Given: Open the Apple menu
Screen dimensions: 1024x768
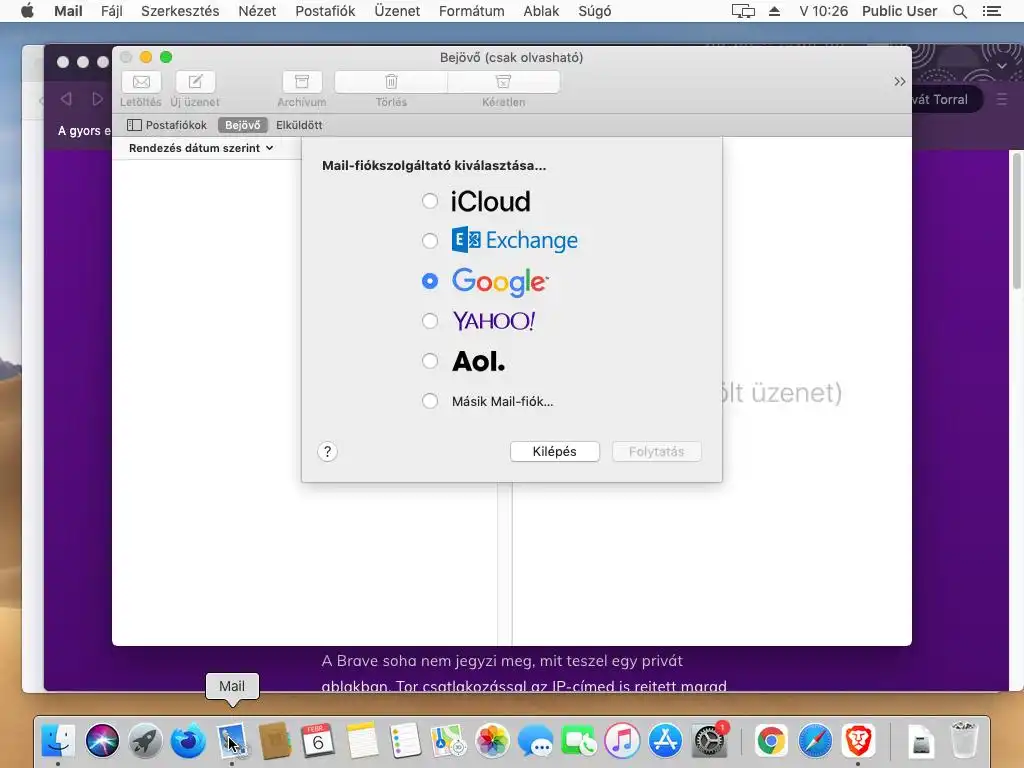Looking at the screenshot, I should [27, 11].
